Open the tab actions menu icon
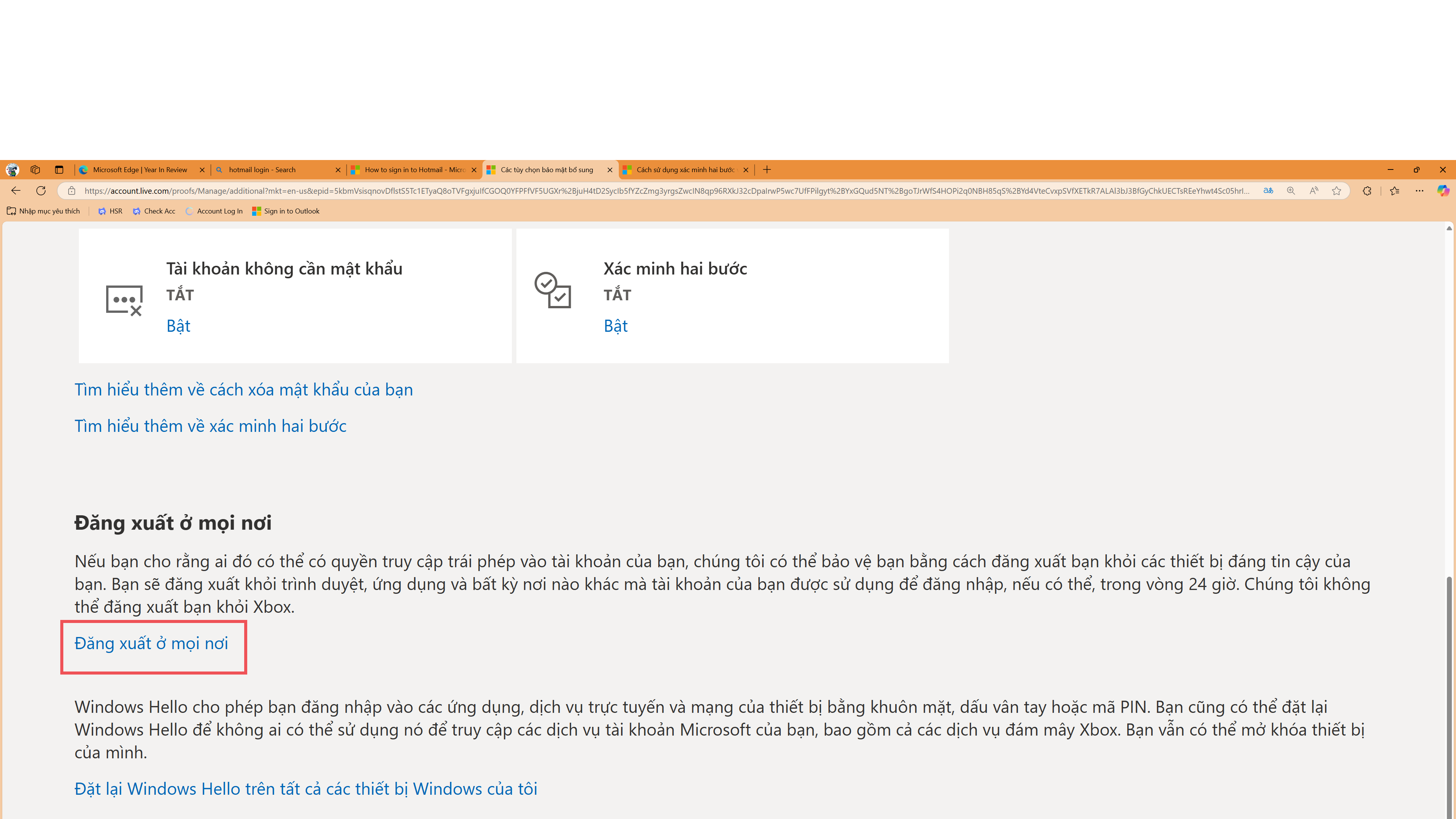Viewport: 1456px width, 819px height. 59,169
